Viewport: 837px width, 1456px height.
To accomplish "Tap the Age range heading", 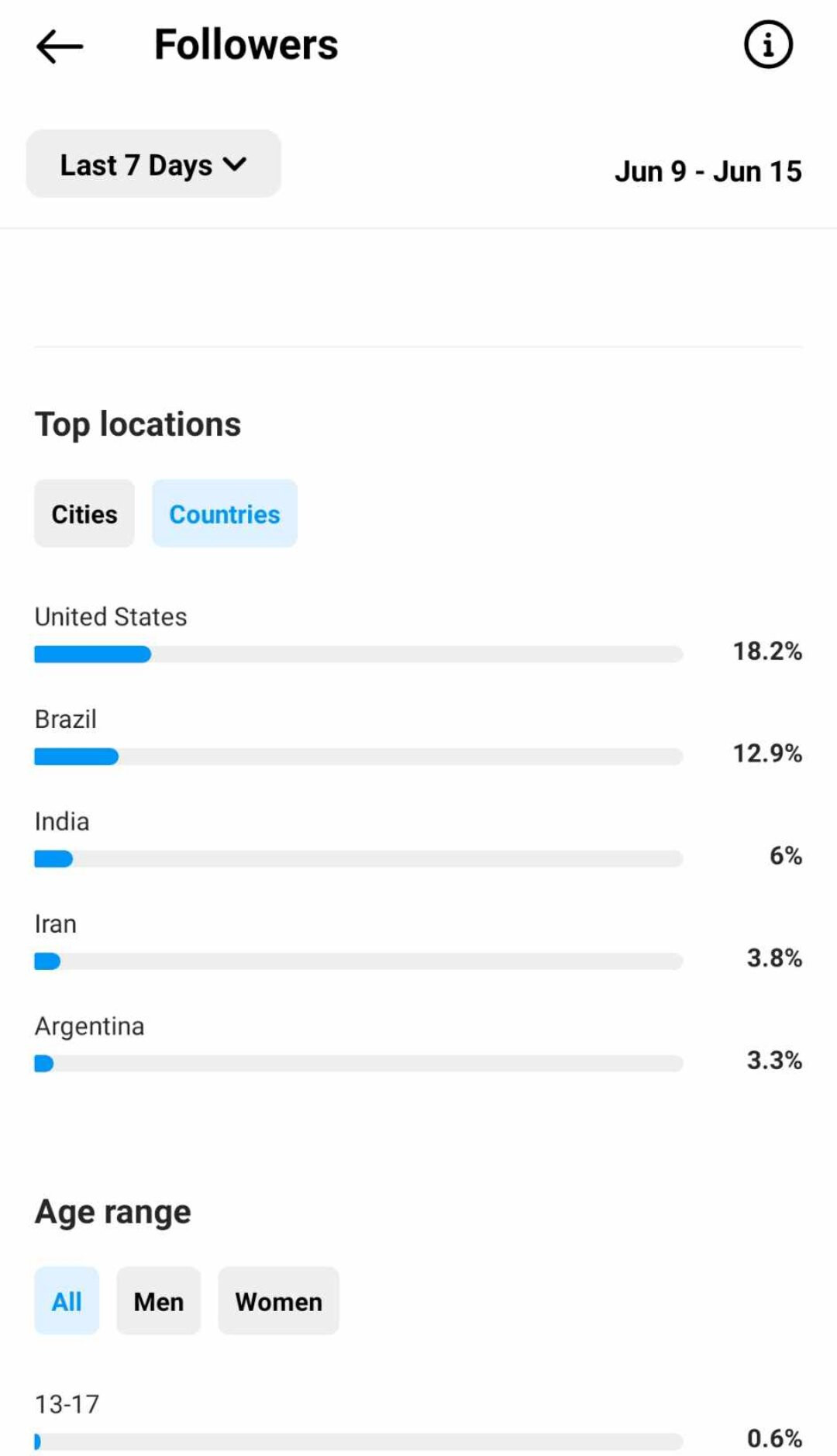I will tap(113, 1213).
